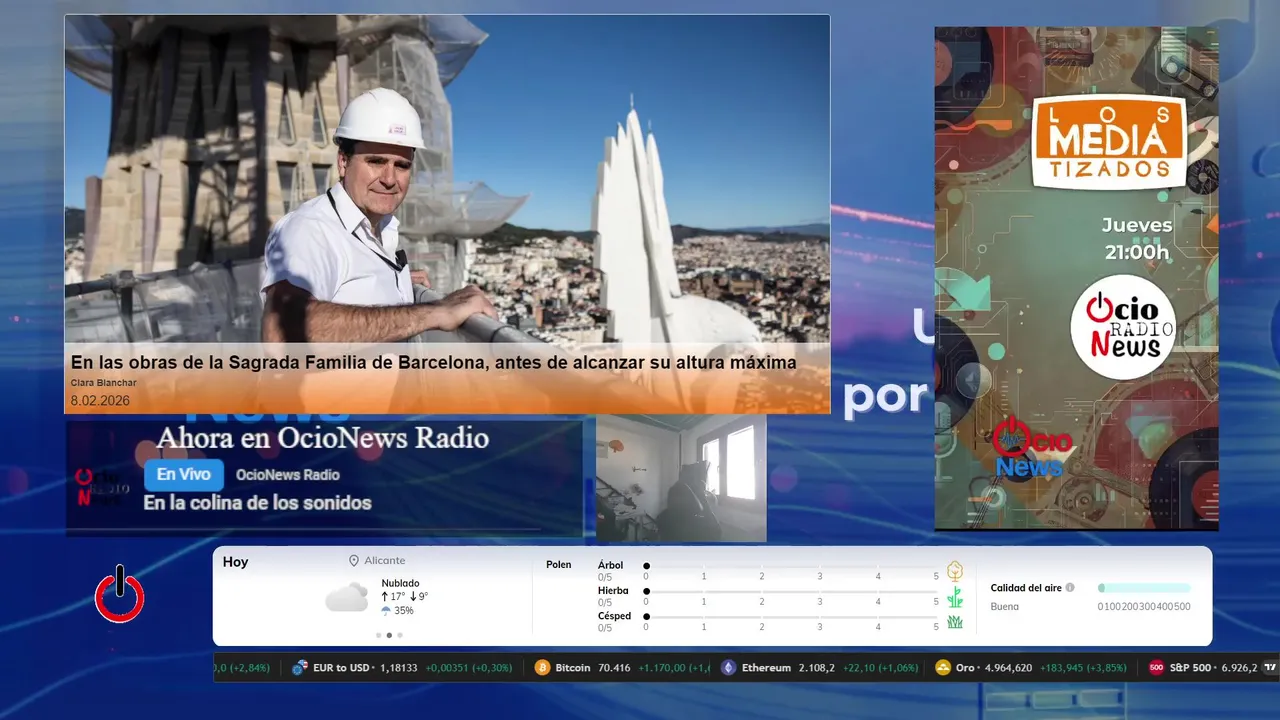Click the Alicante location pin icon
Screen dimensions: 1280x720
click(354, 561)
